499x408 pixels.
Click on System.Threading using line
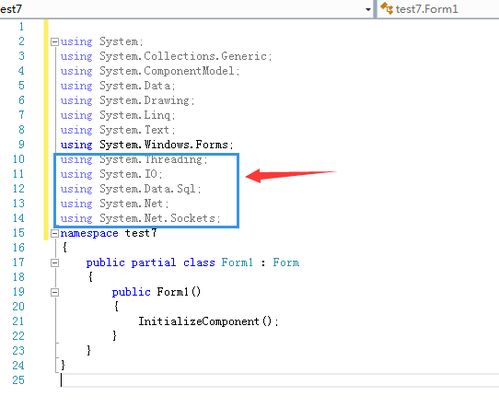pos(134,160)
